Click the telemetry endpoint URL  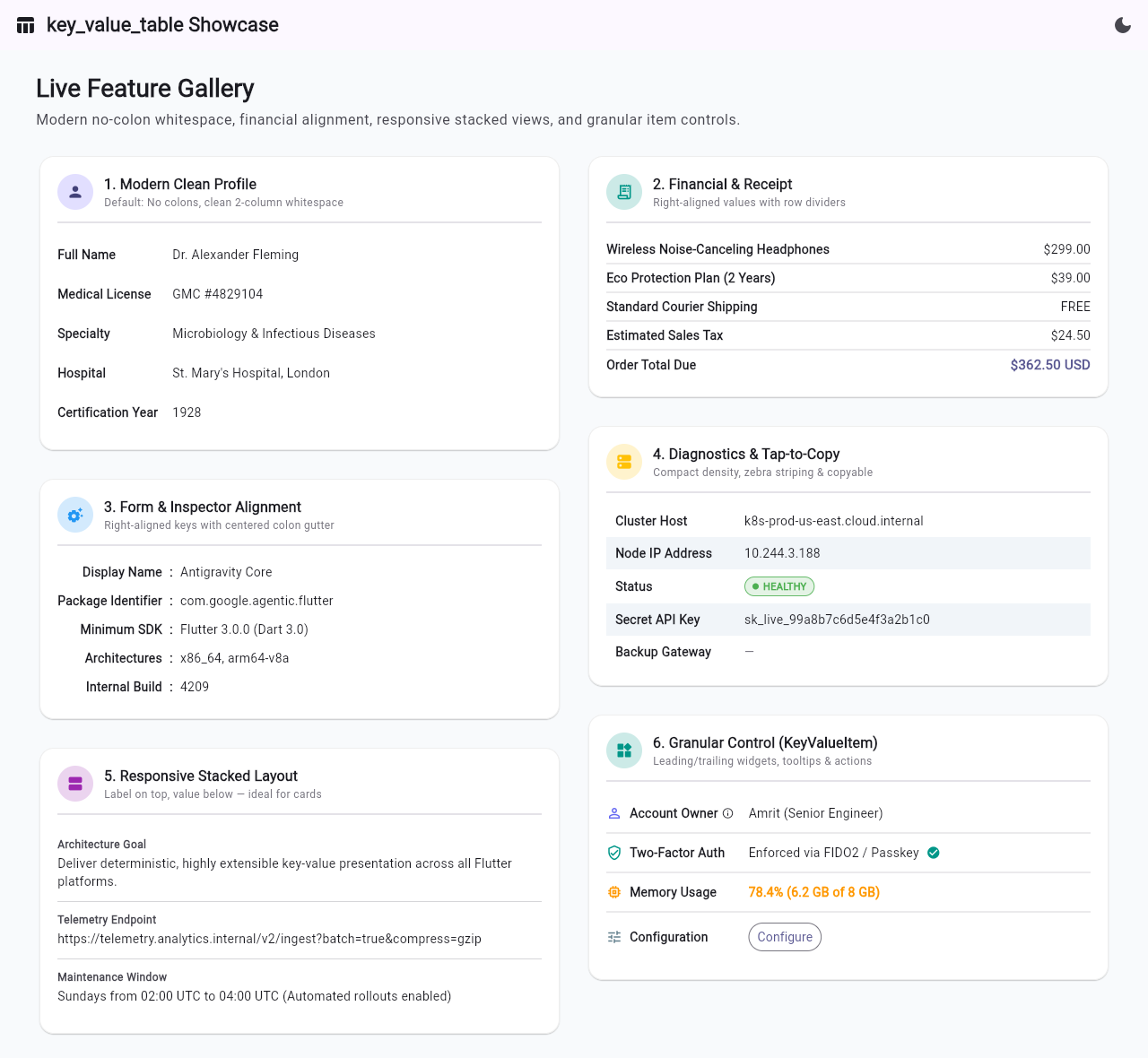pos(269,939)
